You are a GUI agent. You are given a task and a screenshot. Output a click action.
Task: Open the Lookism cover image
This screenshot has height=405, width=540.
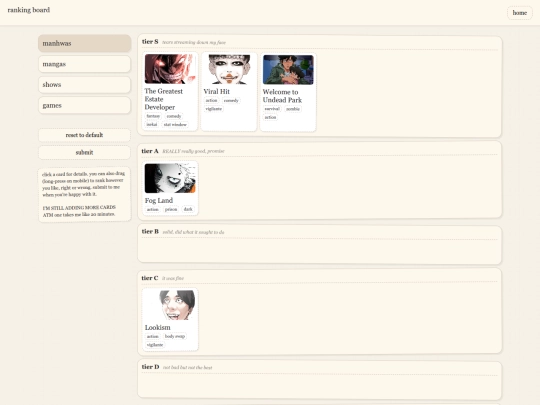tap(170, 305)
